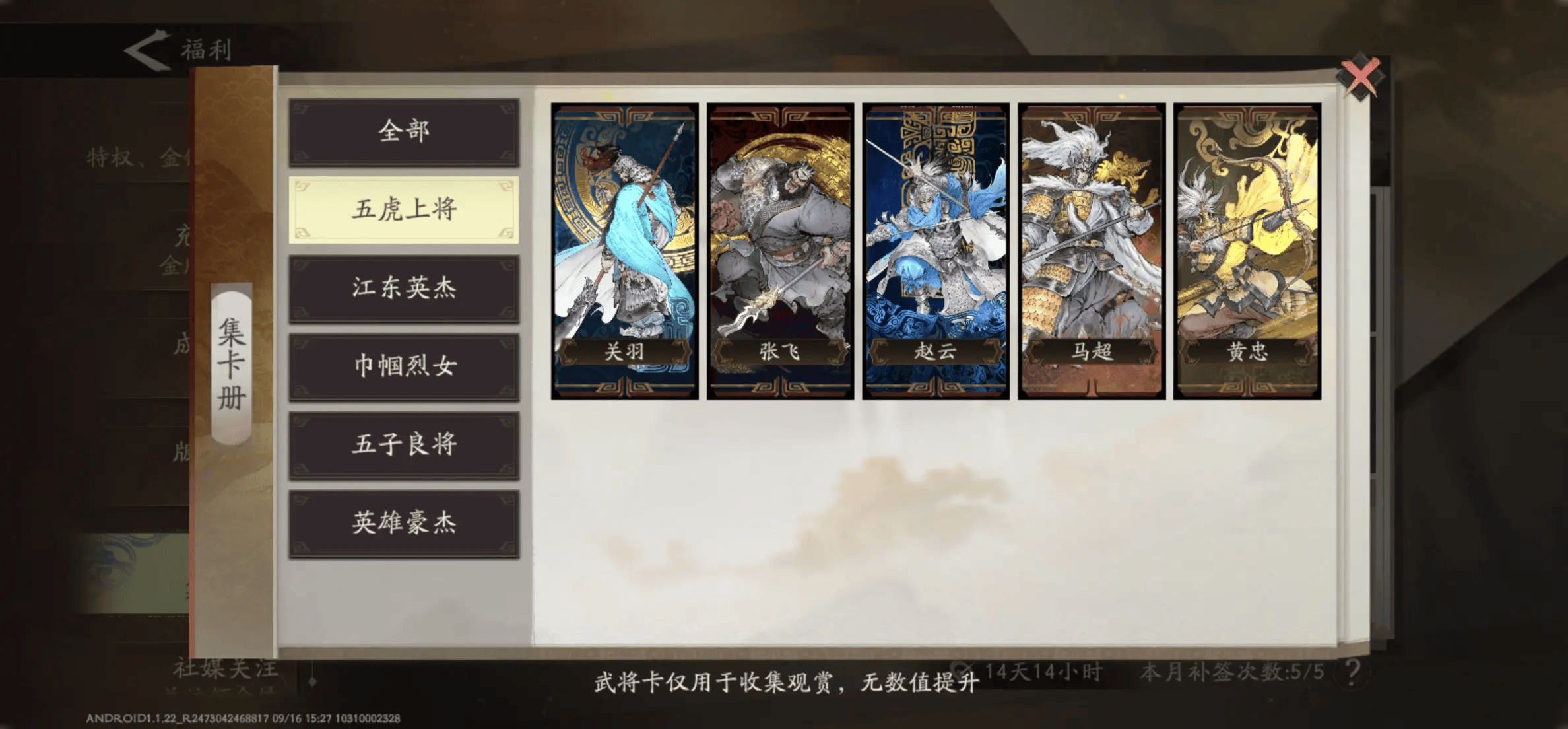
Task: View the 关羽 general card
Action: (x=625, y=251)
